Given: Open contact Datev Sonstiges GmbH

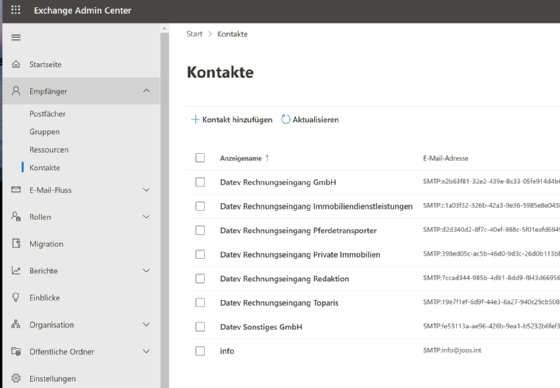Looking at the screenshot, I should click(x=261, y=327).
